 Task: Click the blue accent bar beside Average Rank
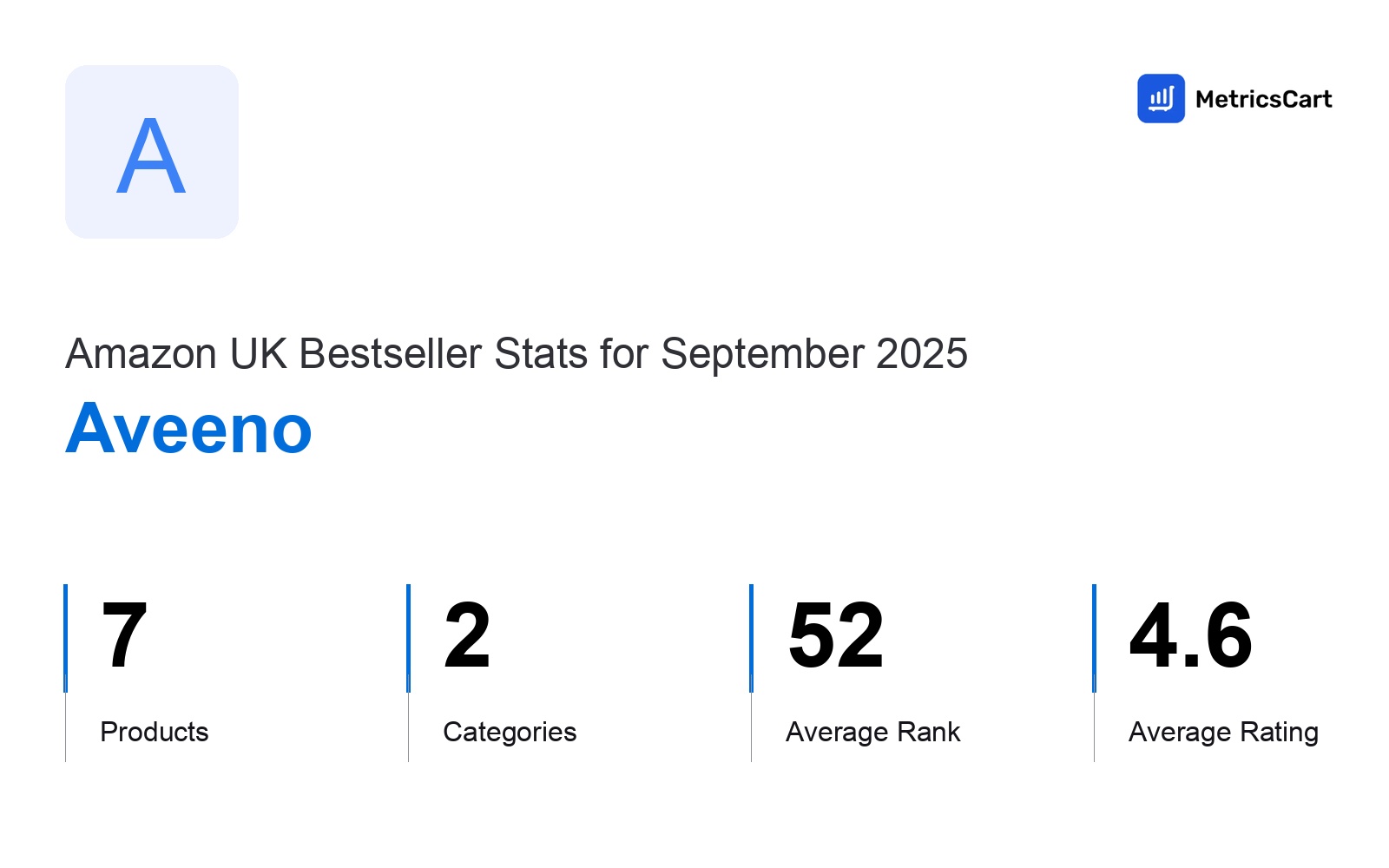[x=752, y=638]
